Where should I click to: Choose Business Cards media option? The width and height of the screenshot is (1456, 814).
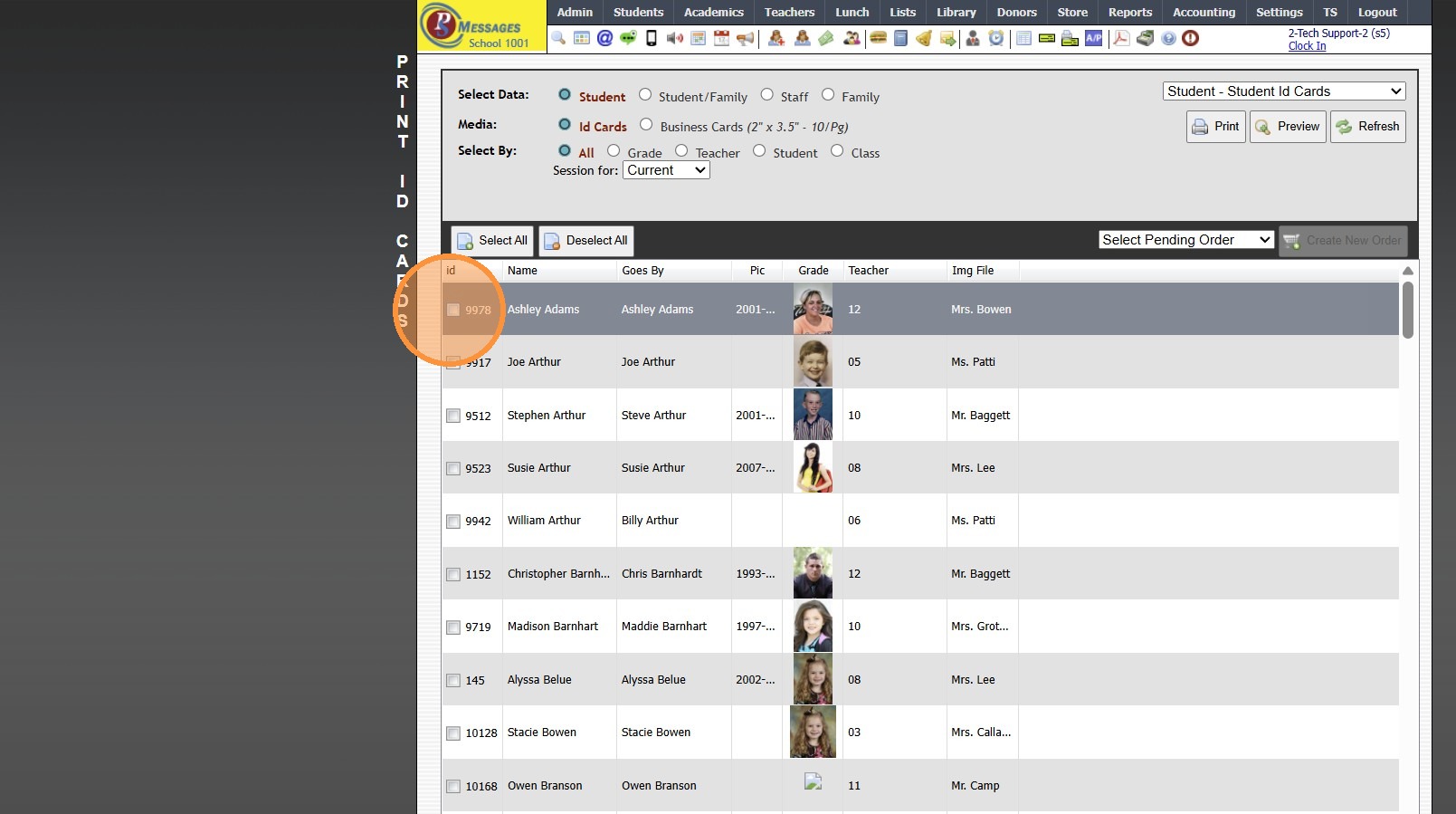646,125
